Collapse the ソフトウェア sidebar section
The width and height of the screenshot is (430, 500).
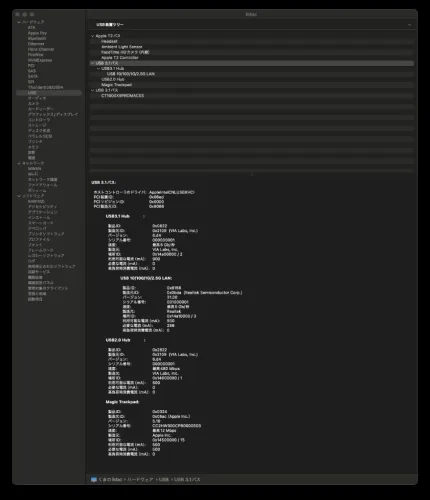[x=19, y=196]
